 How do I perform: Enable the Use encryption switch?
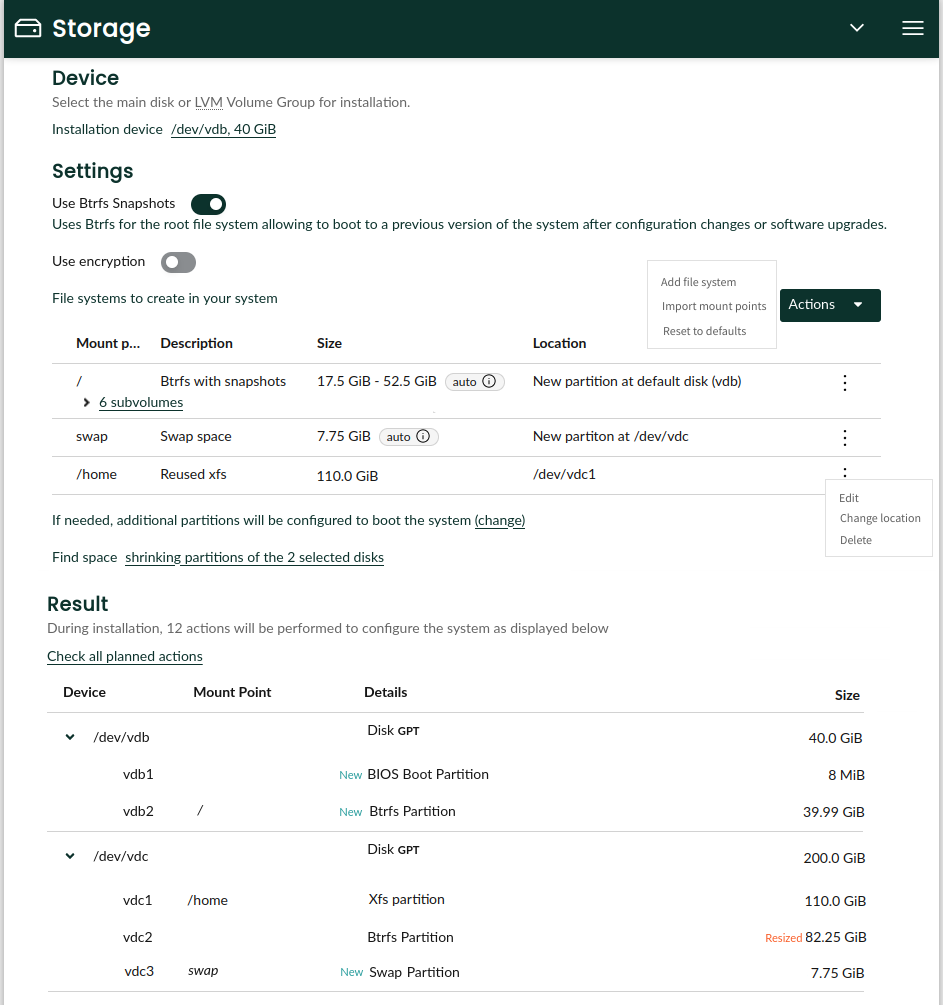(178, 262)
